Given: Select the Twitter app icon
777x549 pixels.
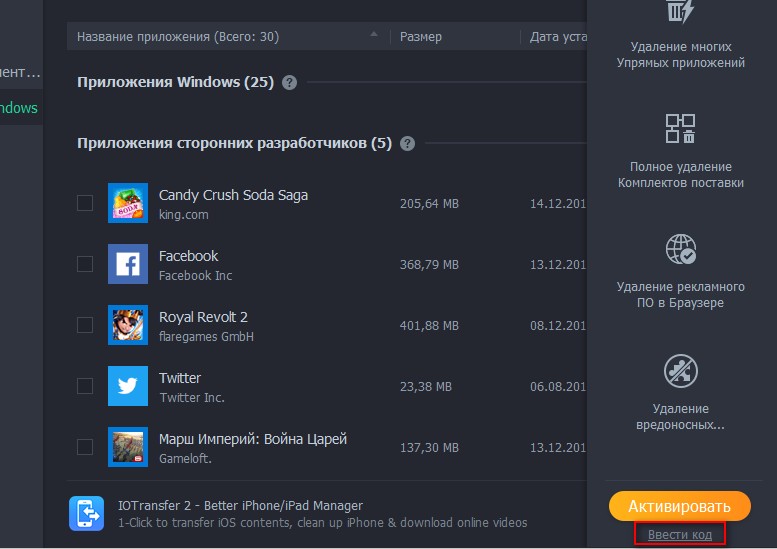Looking at the screenshot, I should click(x=128, y=386).
